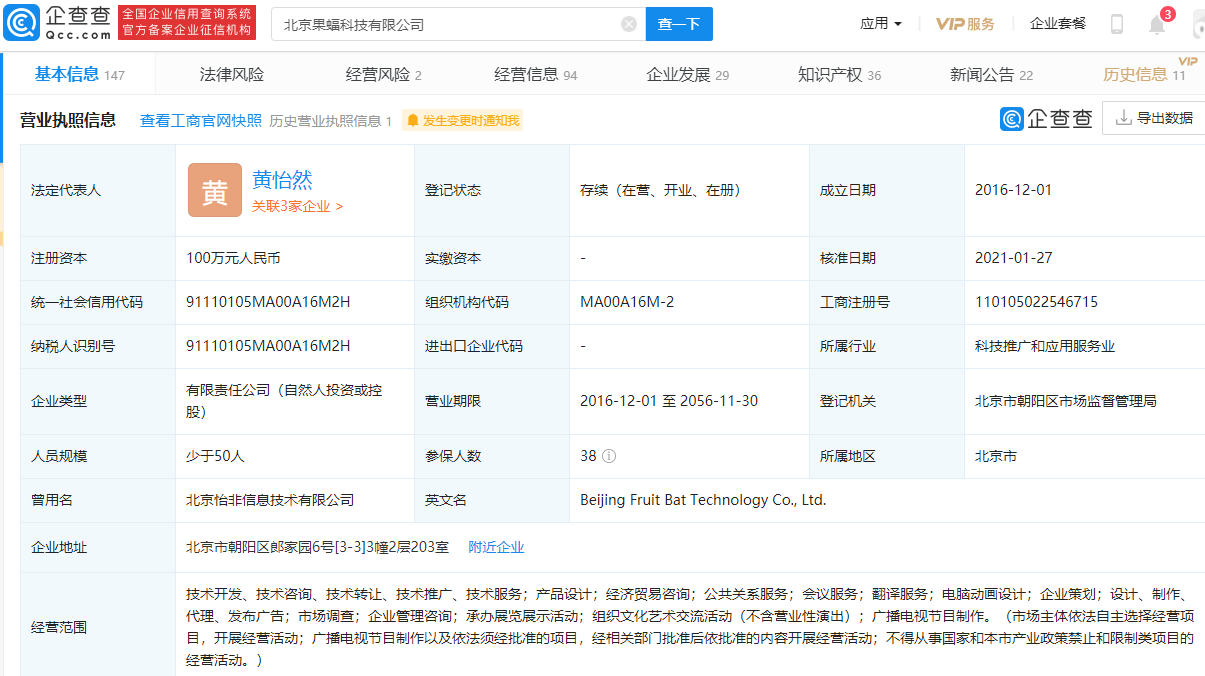Expand the 应用 dropdown menu

click(881, 23)
